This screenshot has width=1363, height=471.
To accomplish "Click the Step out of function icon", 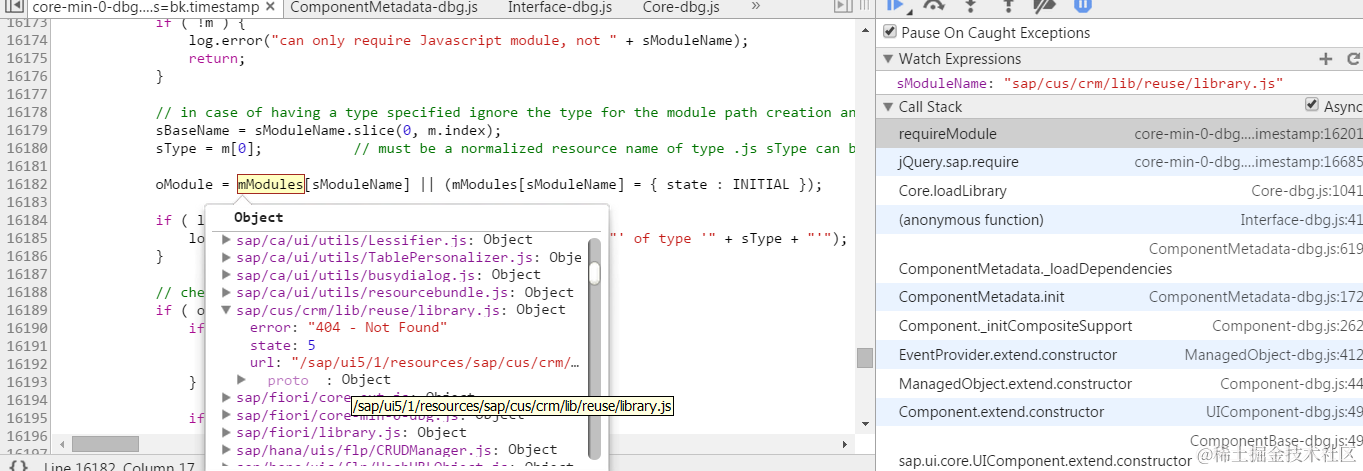I will coord(1008,5).
